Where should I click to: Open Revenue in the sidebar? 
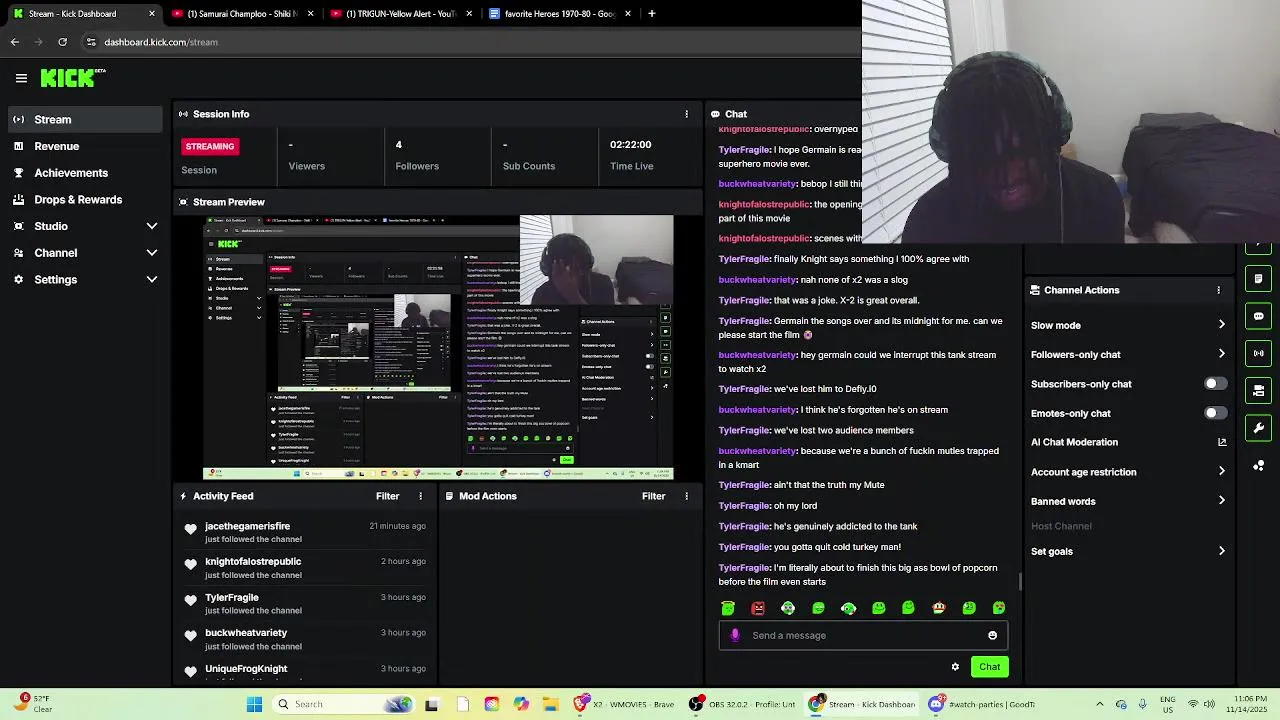(x=85, y=146)
